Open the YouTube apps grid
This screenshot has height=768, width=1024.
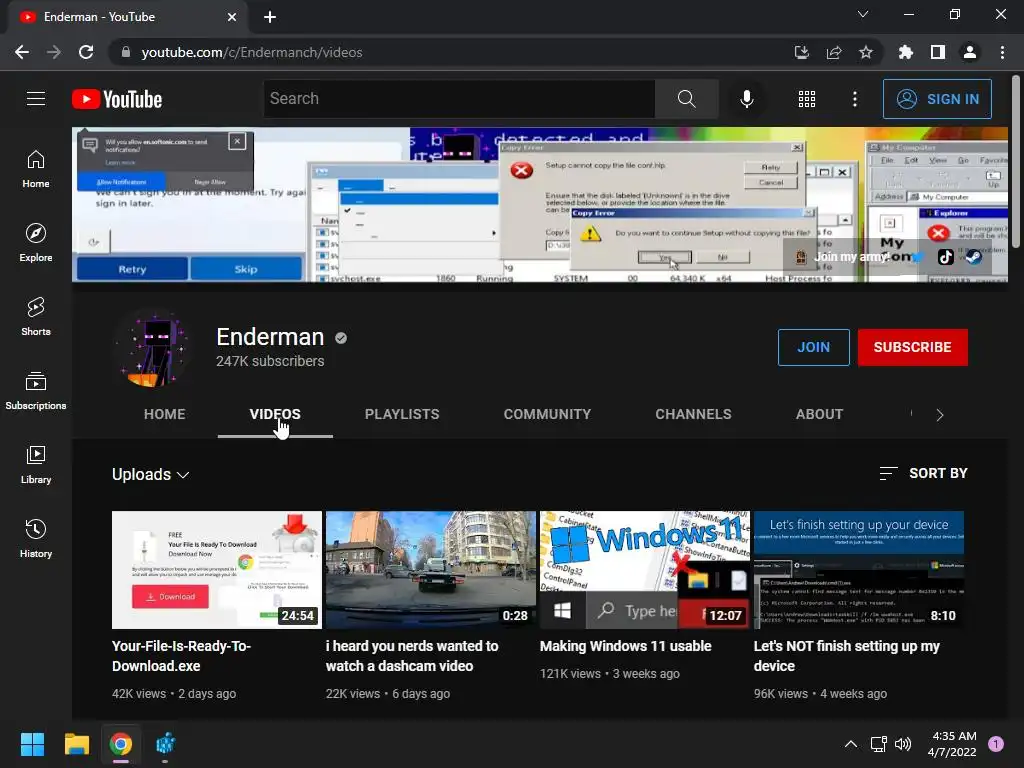807,99
